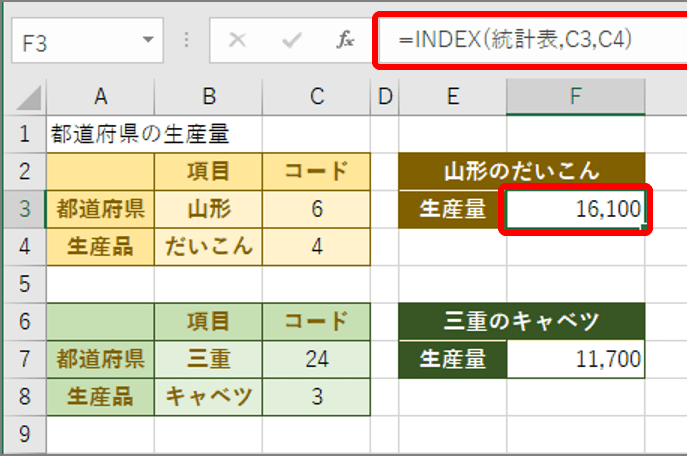Select column F header

[x=576, y=97]
